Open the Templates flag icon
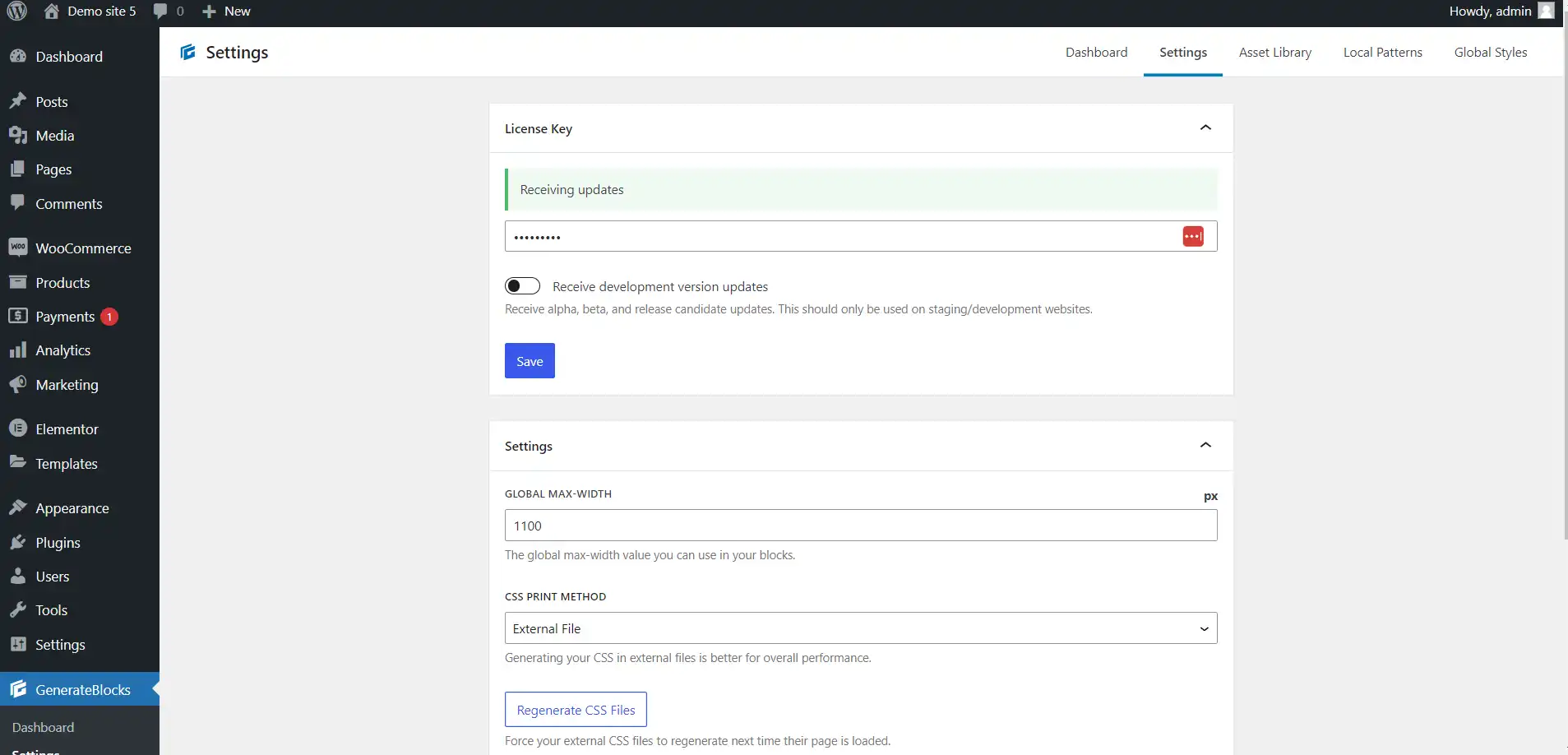This screenshot has height=755, width=1568. 20,463
